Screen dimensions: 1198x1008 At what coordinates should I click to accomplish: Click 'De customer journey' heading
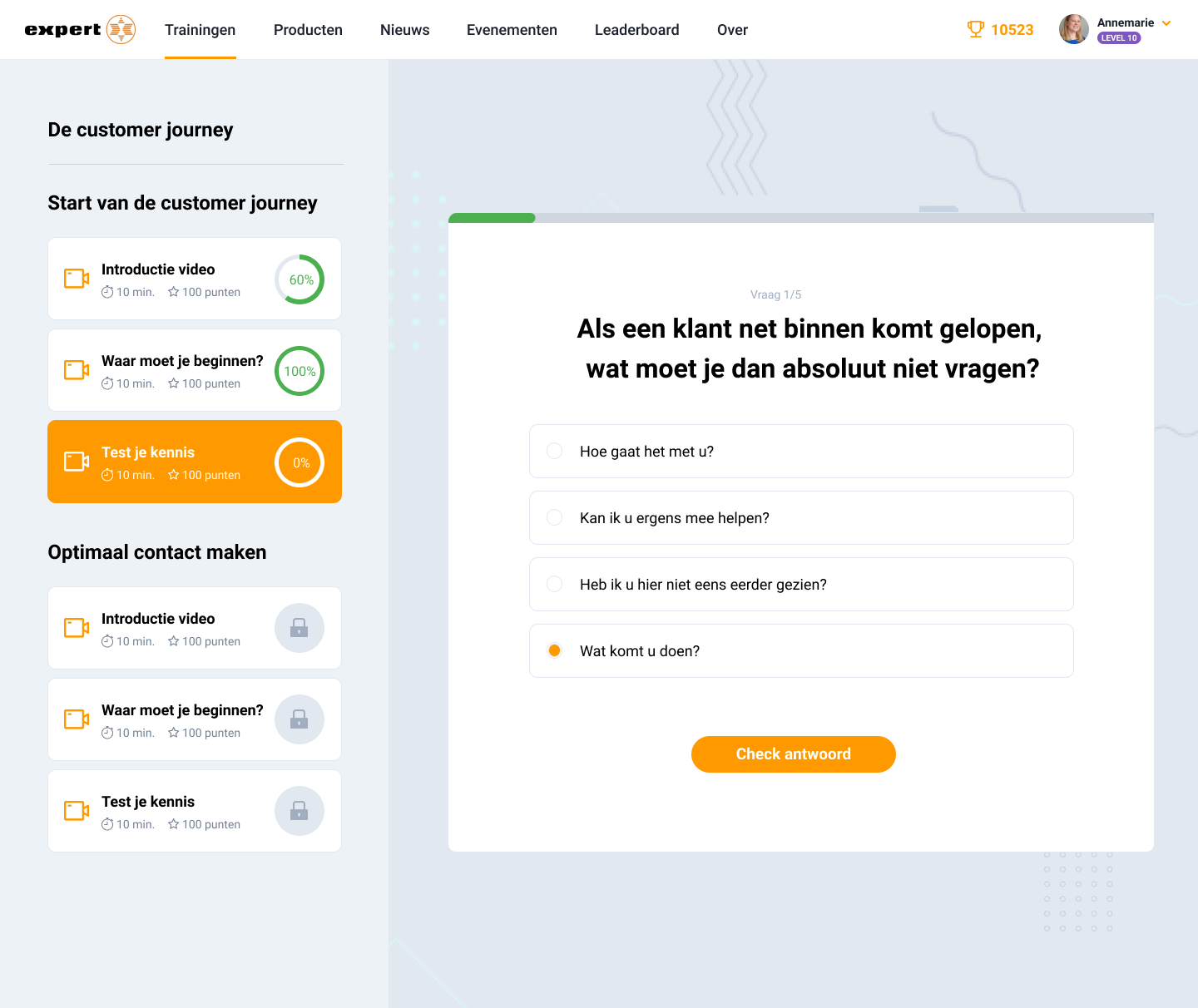click(x=141, y=130)
